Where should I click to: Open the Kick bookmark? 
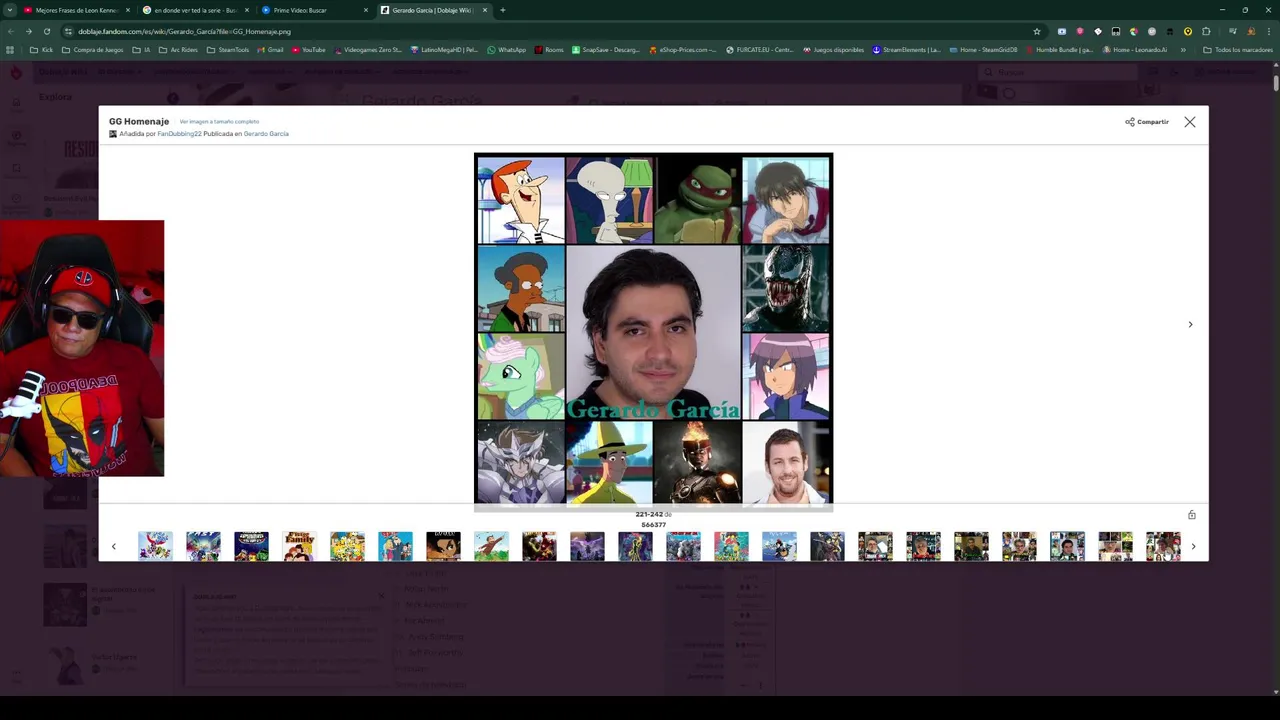click(41, 50)
